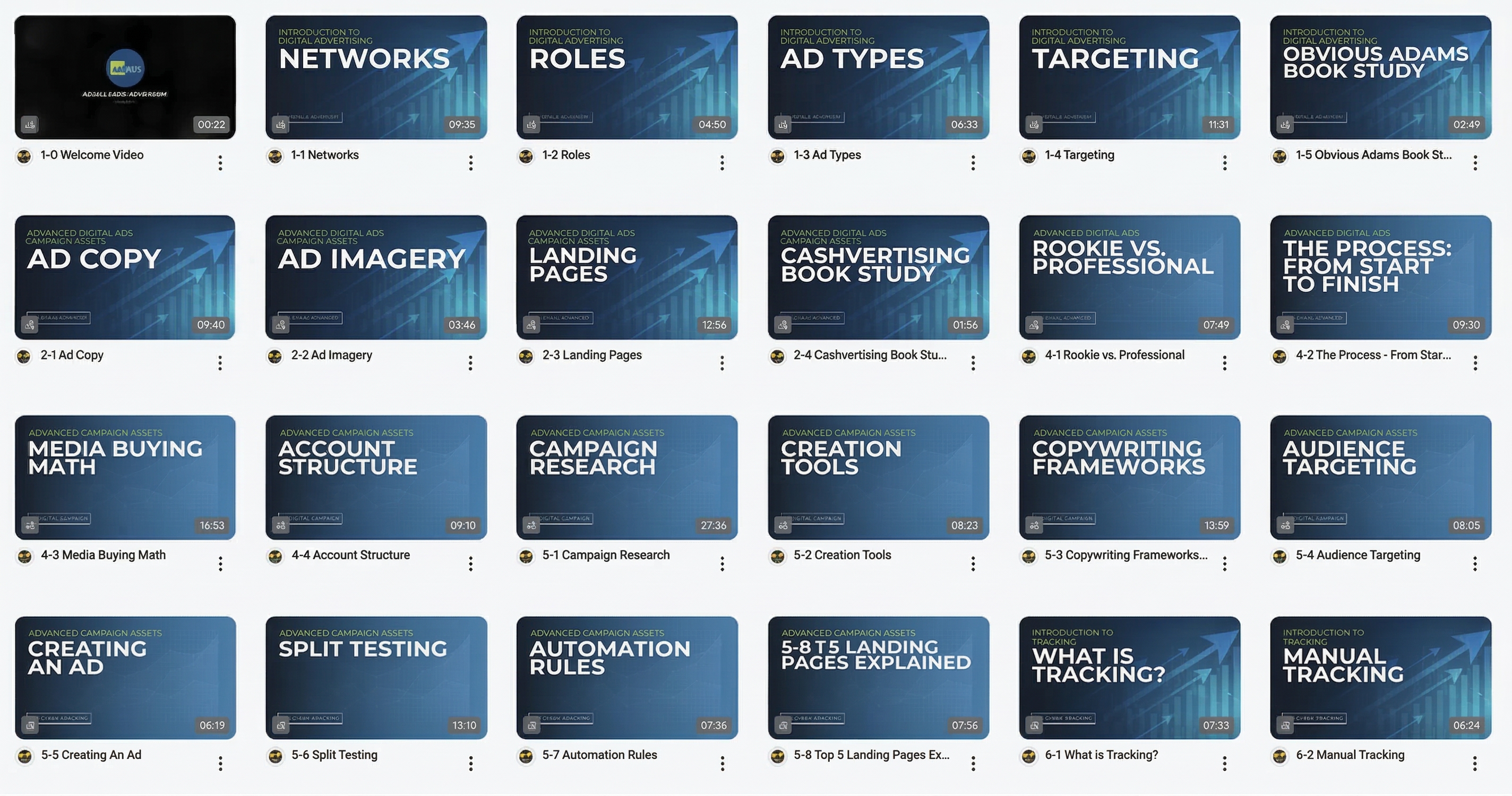Open the options dropdown for "6-2 Manual Tracking"
This screenshot has width=1512, height=796.
tap(1475, 764)
